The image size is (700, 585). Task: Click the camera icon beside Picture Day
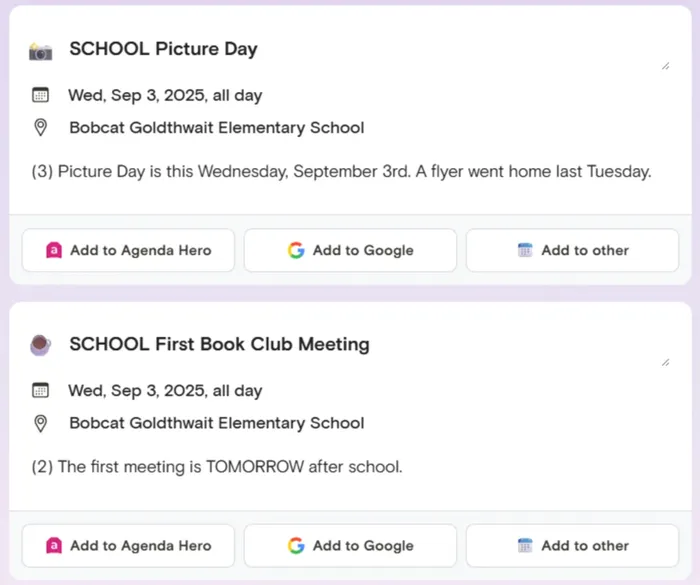click(x=40, y=50)
